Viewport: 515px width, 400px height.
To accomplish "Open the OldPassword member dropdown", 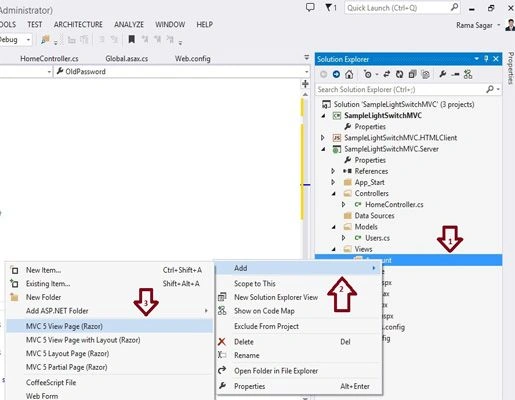I will click(x=306, y=72).
